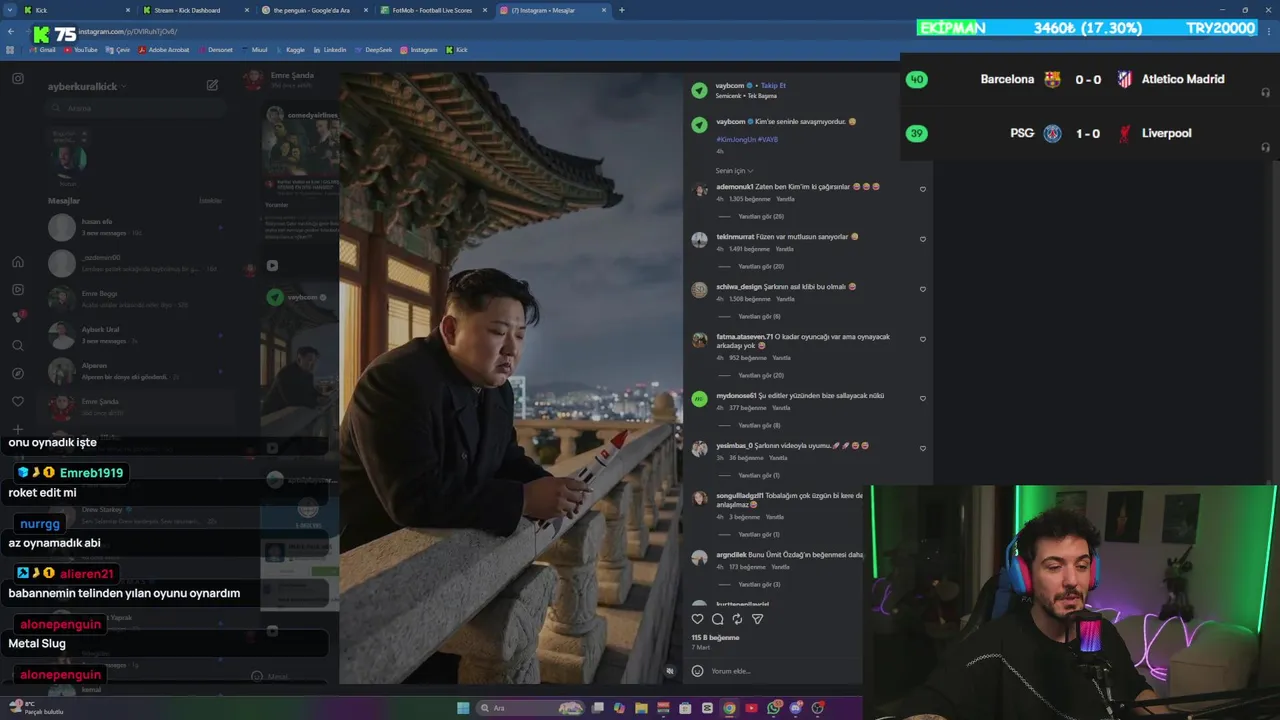
Task: Share the post with paper-plane icon
Action: click(x=757, y=619)
